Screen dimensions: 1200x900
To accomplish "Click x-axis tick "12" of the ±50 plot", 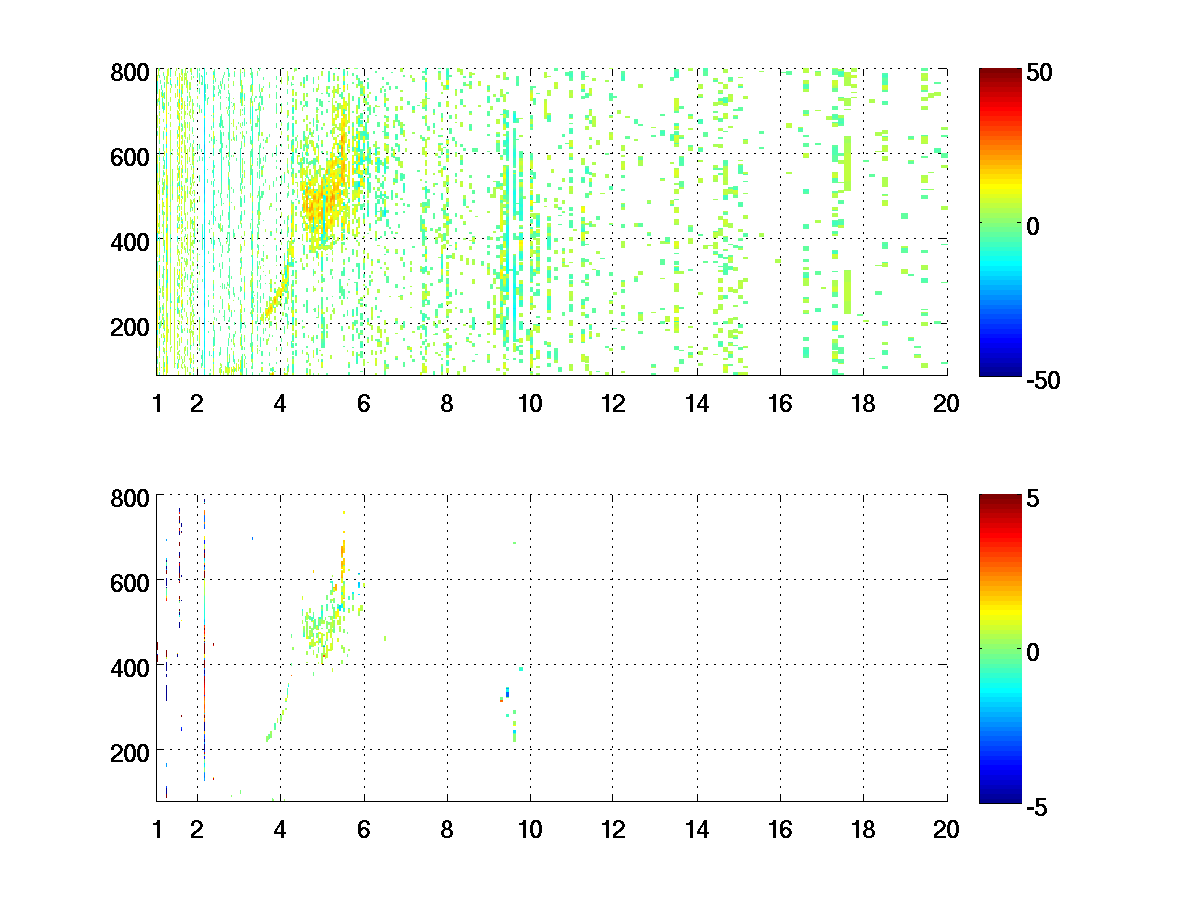I will click(x=613, y=404).
